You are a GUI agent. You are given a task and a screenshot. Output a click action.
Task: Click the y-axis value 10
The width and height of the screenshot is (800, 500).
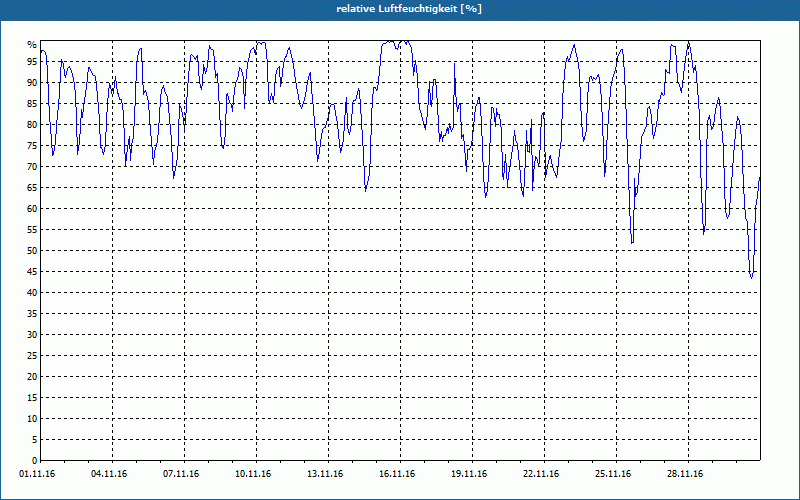32,418
